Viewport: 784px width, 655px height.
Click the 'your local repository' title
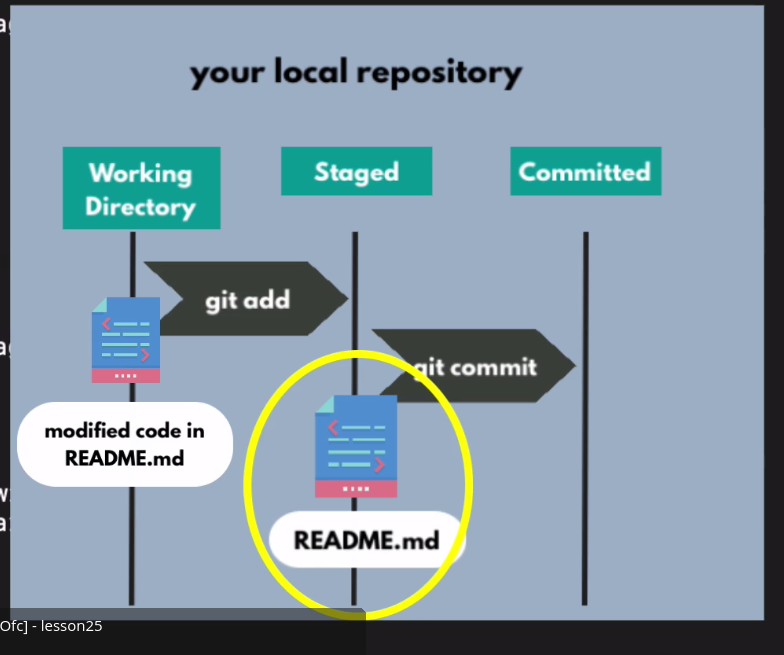click(356, 72)
